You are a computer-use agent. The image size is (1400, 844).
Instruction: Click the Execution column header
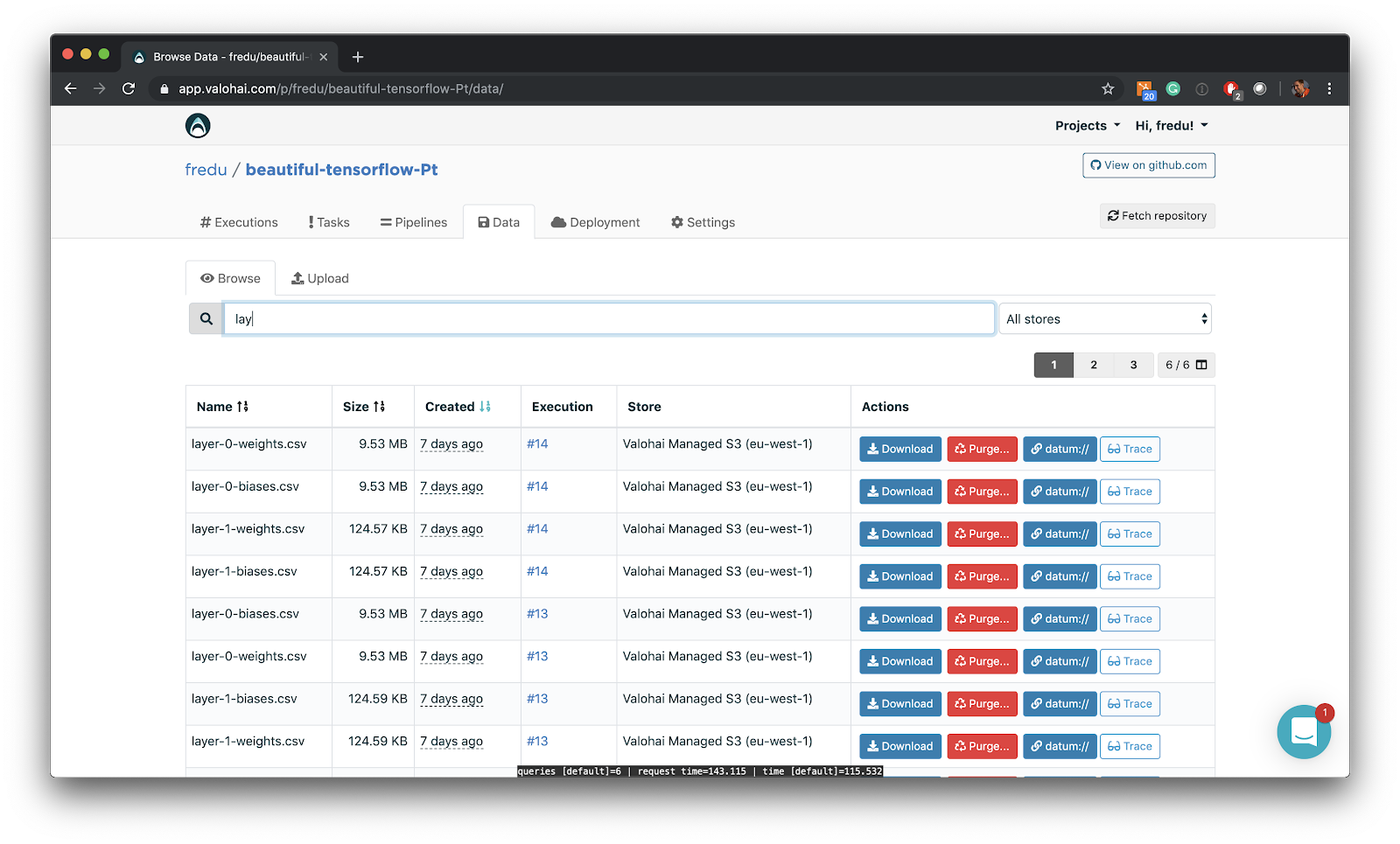[x=562, y=407]
